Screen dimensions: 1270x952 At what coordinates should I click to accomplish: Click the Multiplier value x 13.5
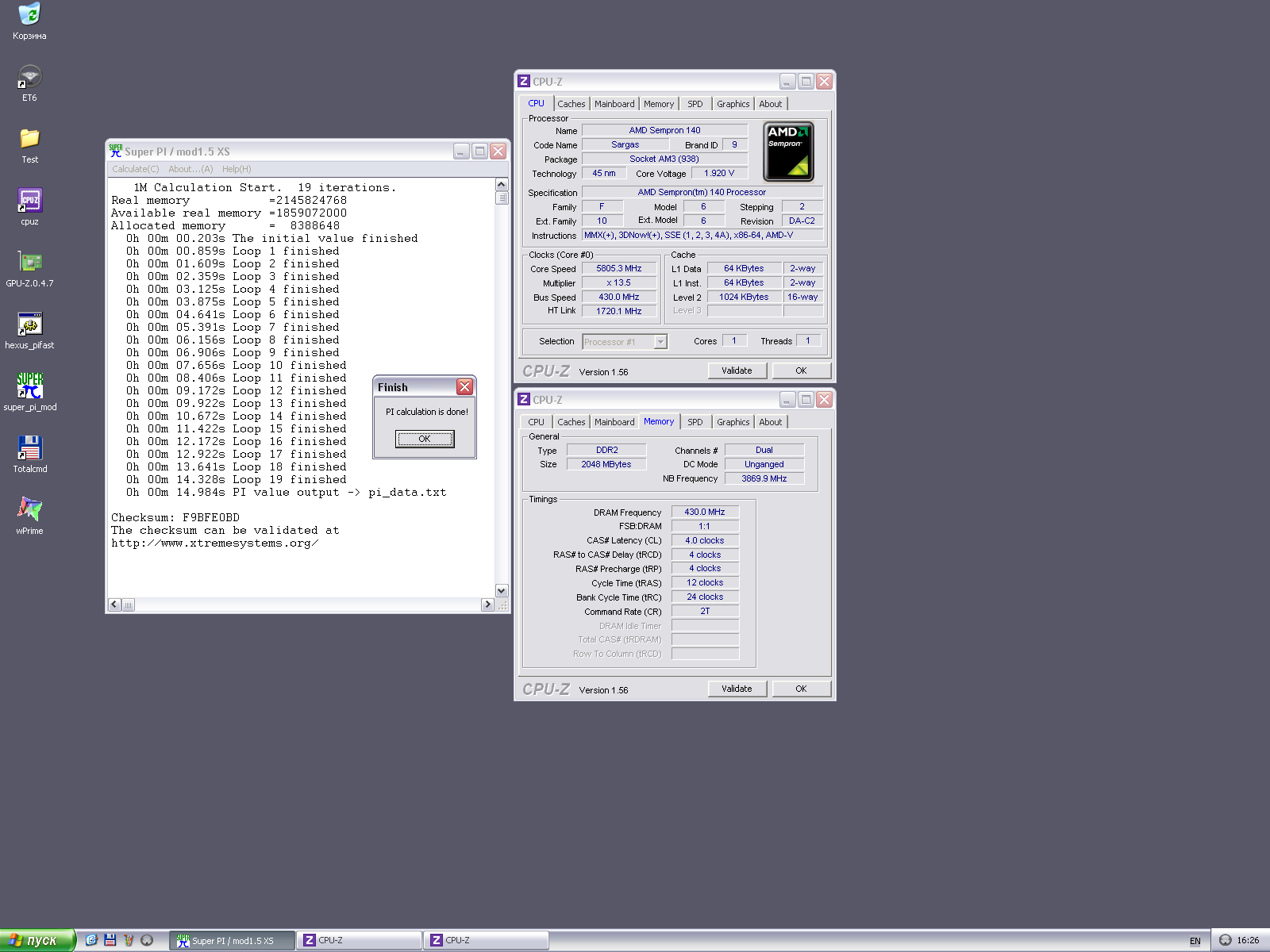point(619,282)
